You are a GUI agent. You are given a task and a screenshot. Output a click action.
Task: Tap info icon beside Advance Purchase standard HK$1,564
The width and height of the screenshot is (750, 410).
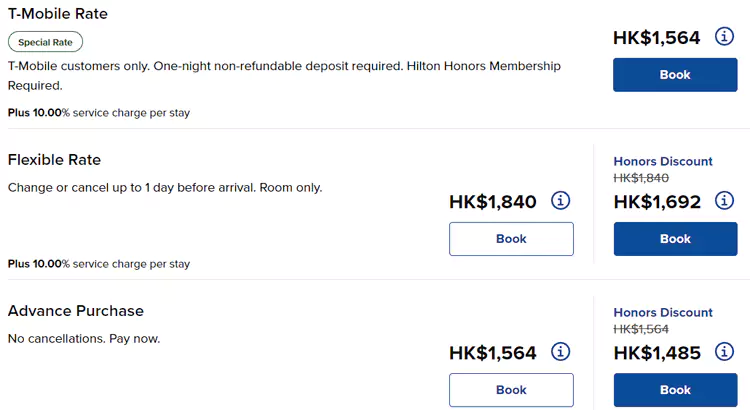[x=561, y=352]
